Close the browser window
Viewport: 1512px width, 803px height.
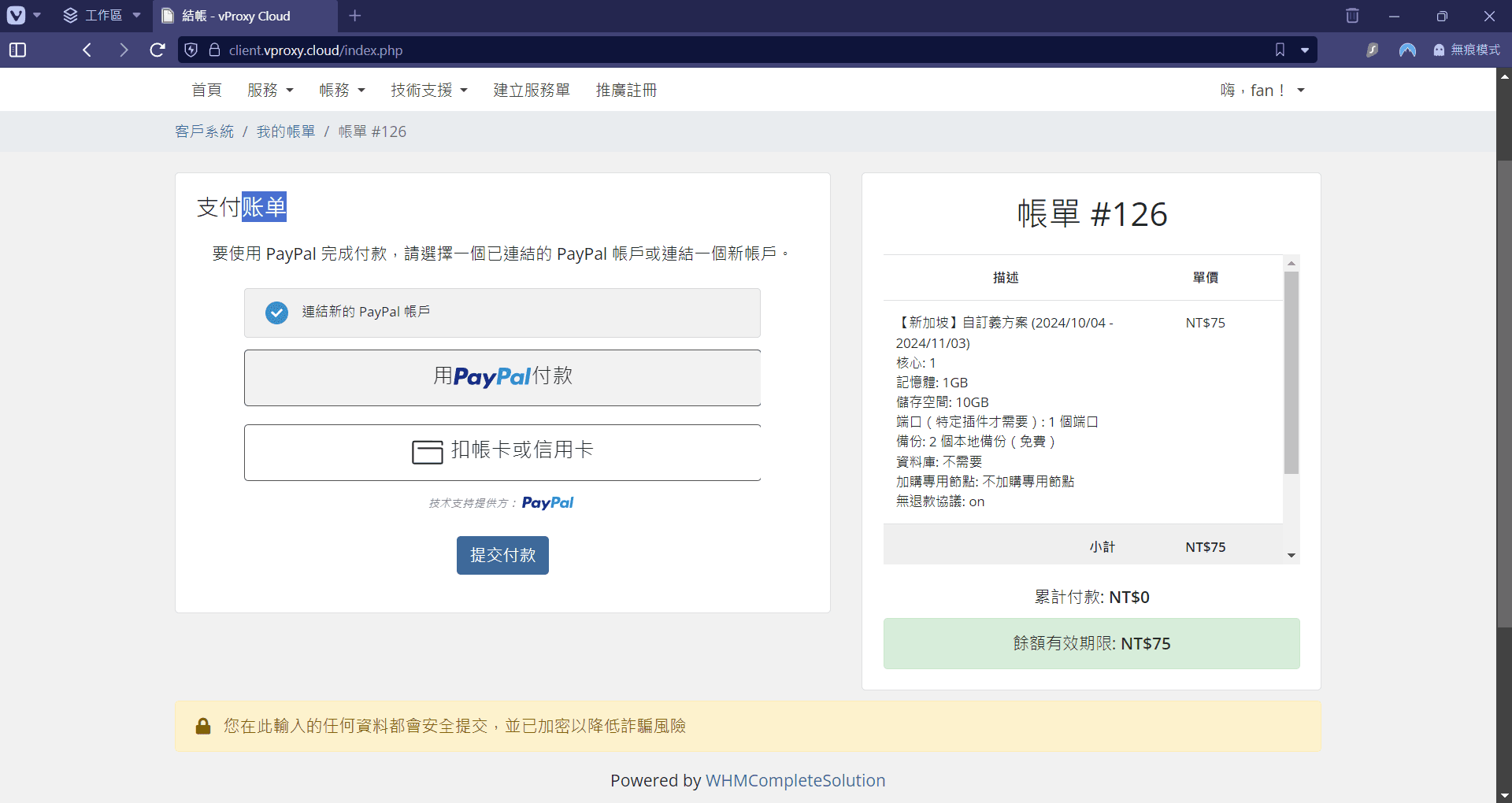(x=1489, y=16)
